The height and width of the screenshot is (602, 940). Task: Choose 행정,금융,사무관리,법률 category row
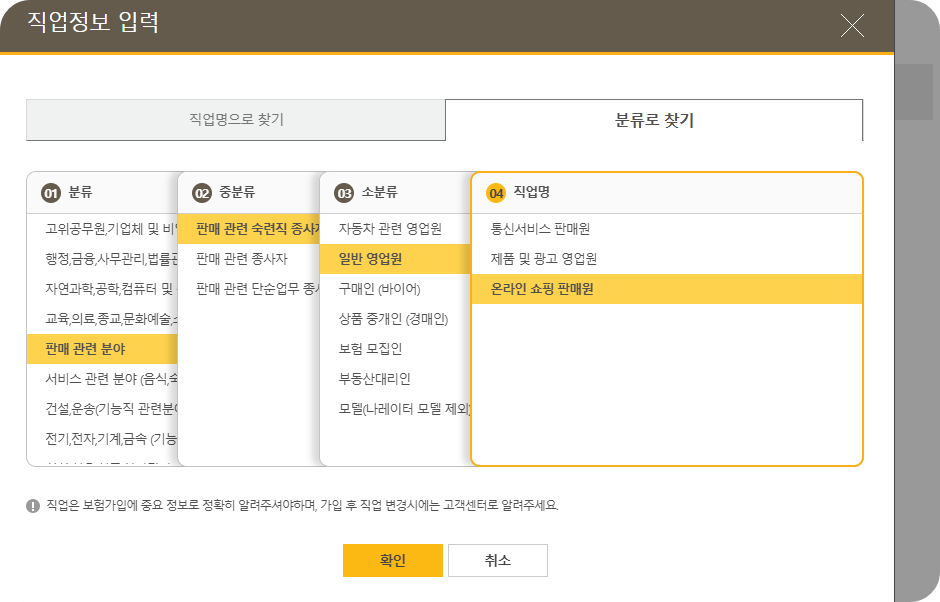point(103,258)
